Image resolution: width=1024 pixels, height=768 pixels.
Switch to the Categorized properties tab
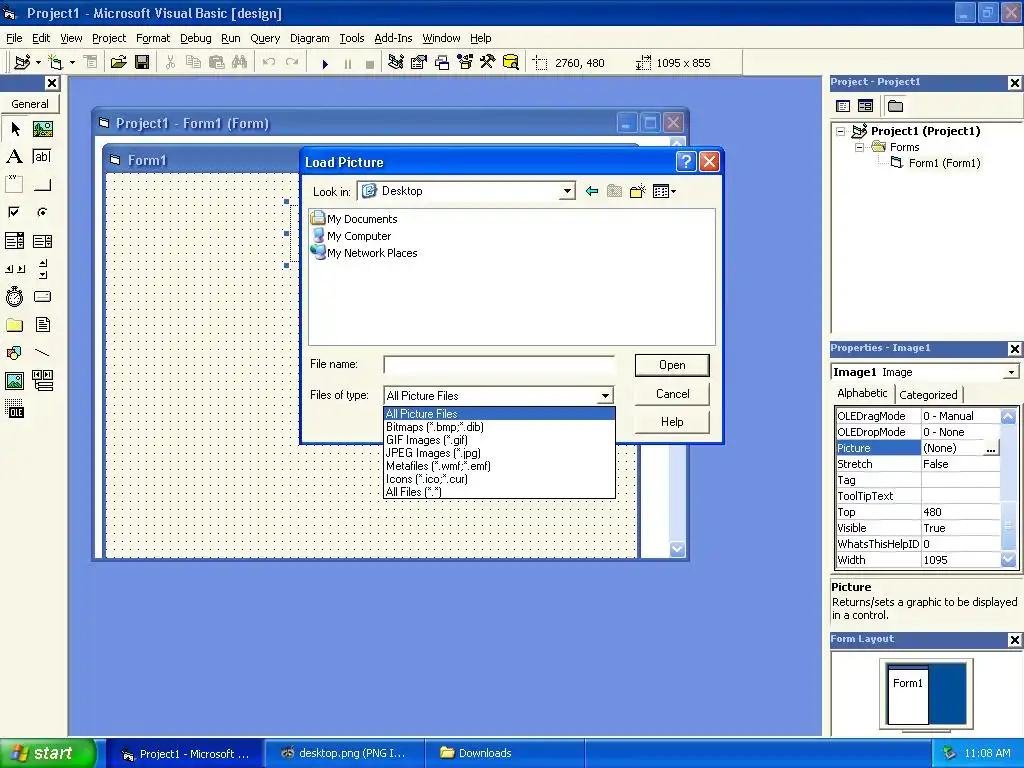(928, 394)
